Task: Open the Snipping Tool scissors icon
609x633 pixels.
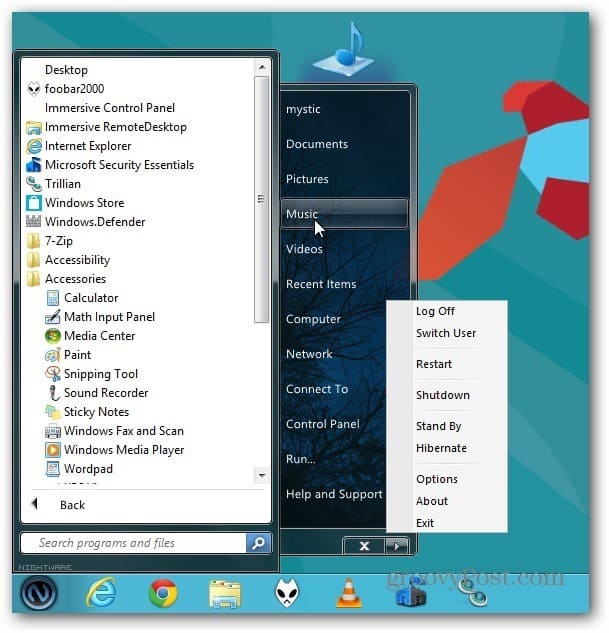Action: click(x=53, y=374)
